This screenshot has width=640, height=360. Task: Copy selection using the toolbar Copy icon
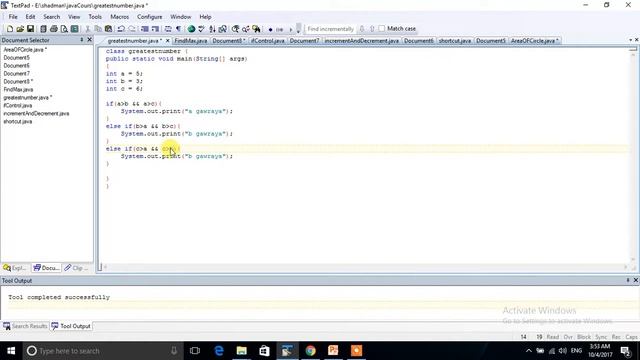tap(98, 29)
